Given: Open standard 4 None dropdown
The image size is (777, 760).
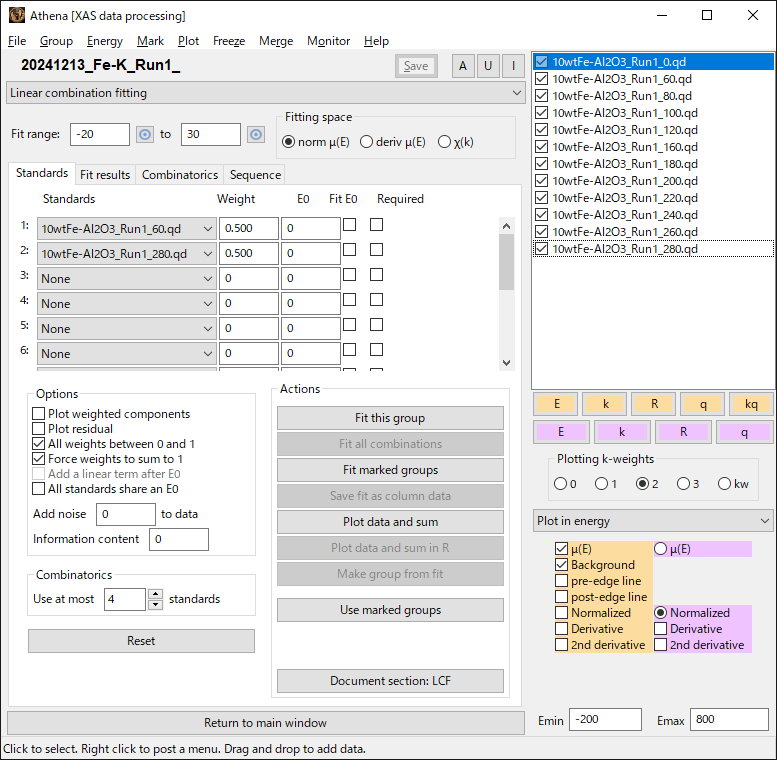Looking at the screenshot, I should pyautogui.click(x=127, y=303).
